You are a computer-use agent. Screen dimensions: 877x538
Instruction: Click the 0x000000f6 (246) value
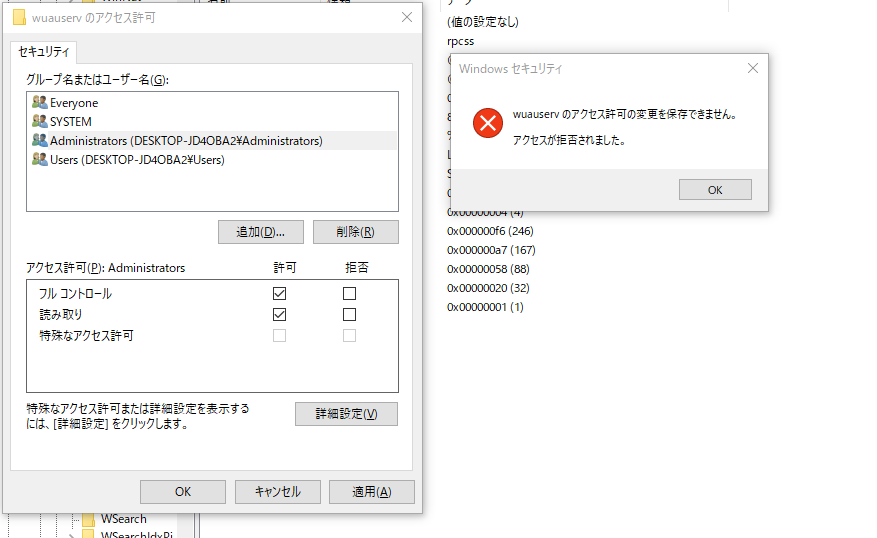click(x=490, y=231)
